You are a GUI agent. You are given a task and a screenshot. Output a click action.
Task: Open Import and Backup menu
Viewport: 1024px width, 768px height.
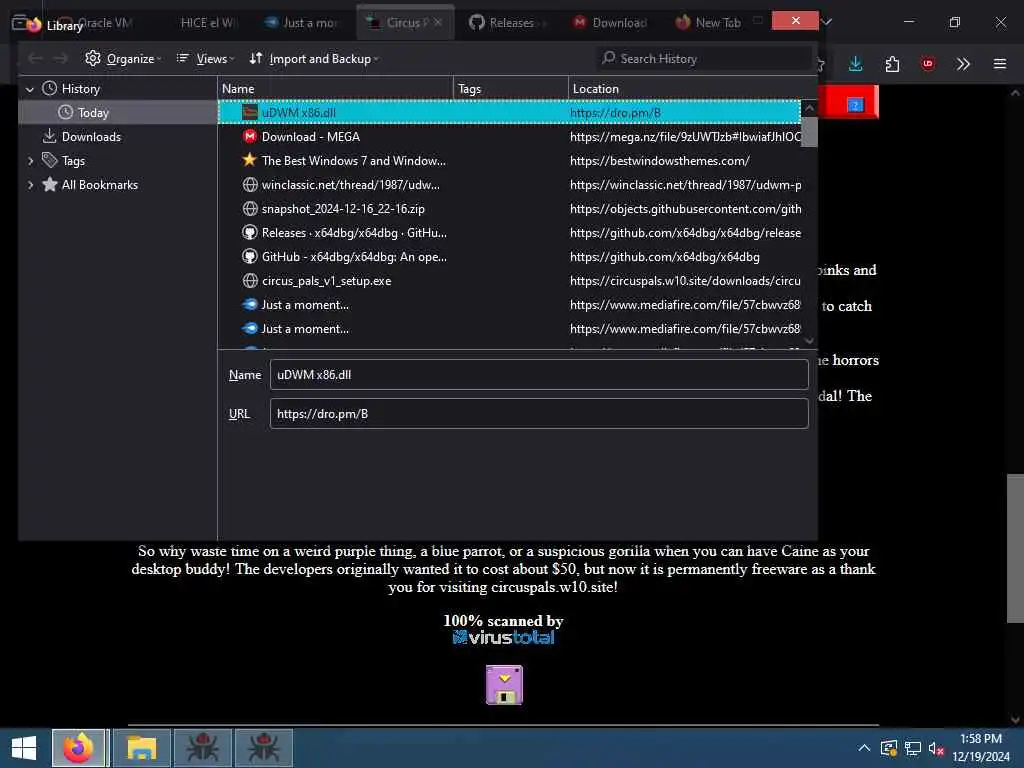pos(313,59)
